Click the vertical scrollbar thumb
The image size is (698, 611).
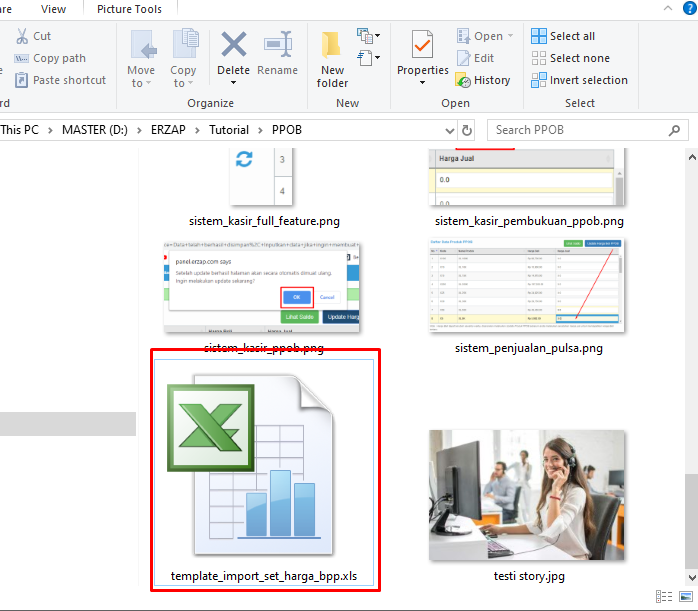tap(692, 522)
